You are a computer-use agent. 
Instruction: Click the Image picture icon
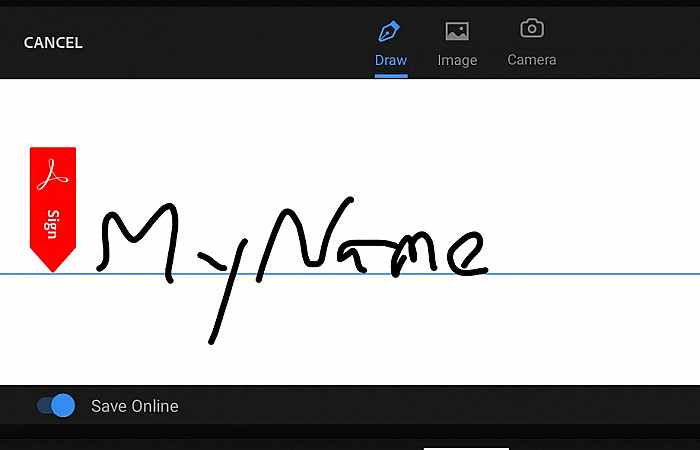coord(457,31)
